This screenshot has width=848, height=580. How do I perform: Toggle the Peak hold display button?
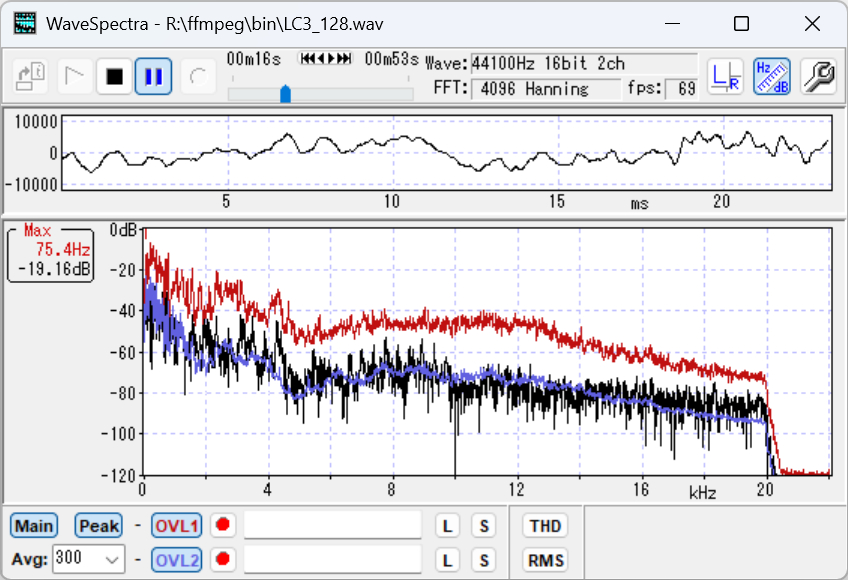(98, 526)
